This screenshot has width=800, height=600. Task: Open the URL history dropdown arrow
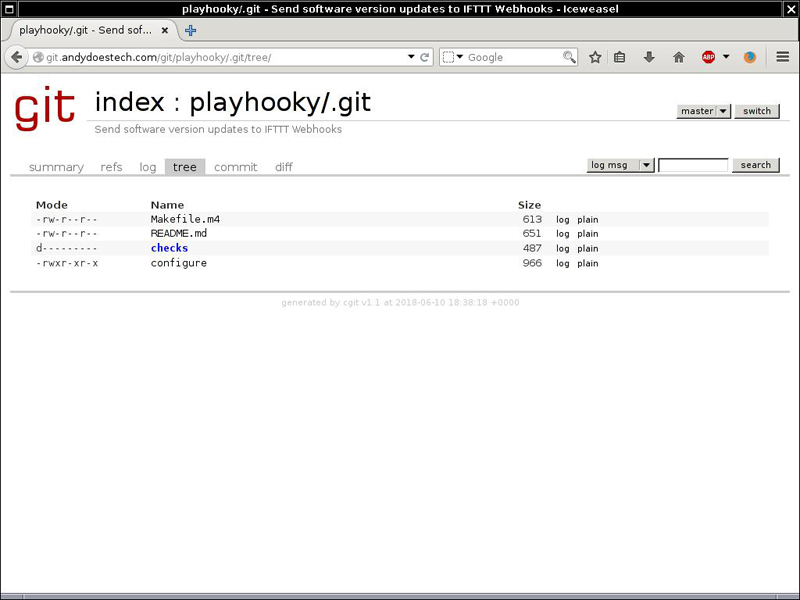[x=411, y=57]
